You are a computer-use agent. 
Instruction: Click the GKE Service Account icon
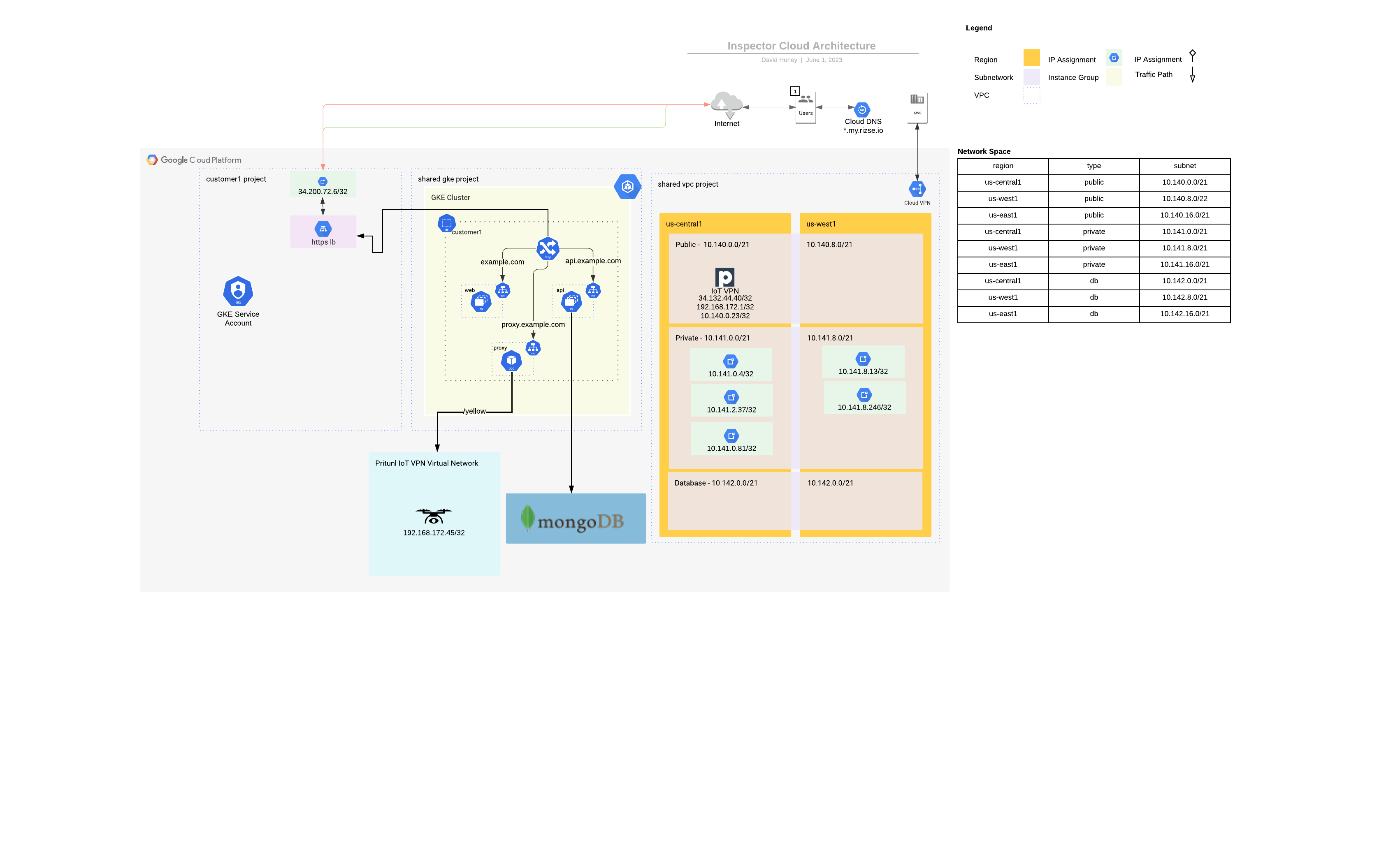coord(237,291)
